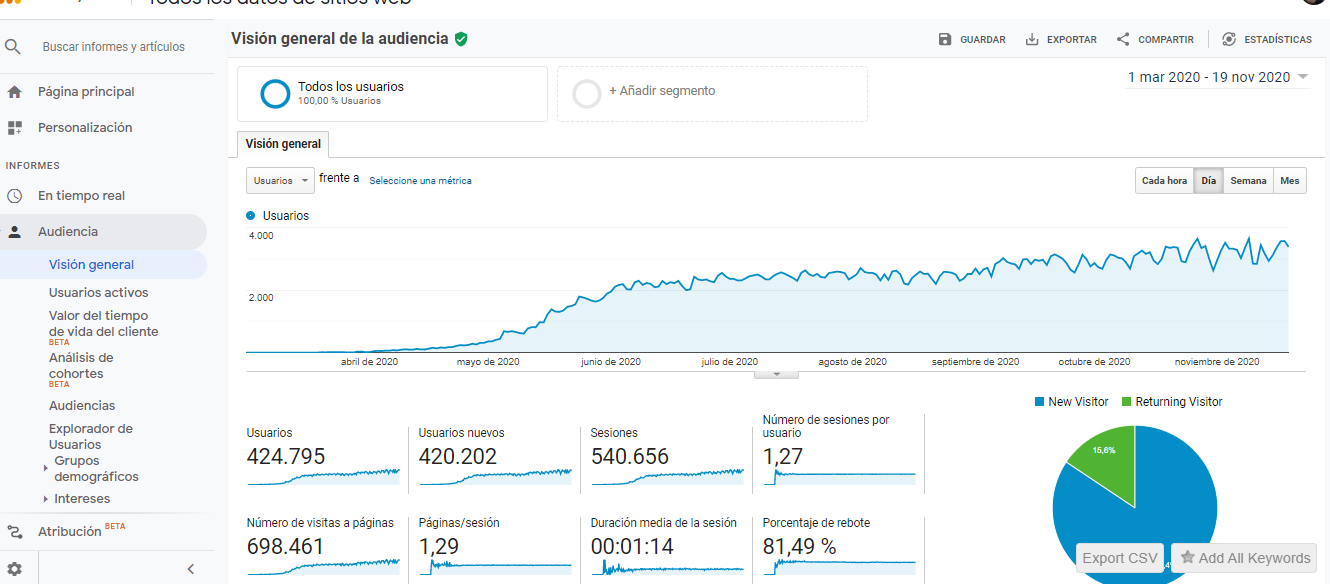Open Página principal home icon
The width and height of the screenshot is (1330, 584).
pos(14,92)
